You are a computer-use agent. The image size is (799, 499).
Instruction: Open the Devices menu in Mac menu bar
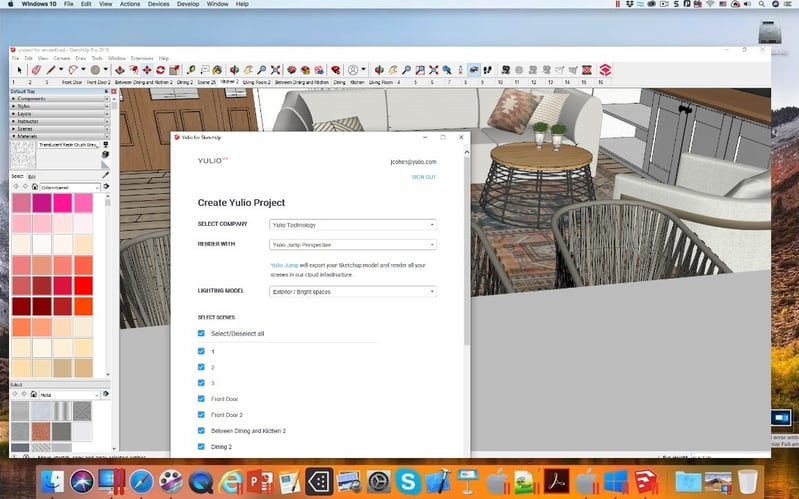pos(158,4)
